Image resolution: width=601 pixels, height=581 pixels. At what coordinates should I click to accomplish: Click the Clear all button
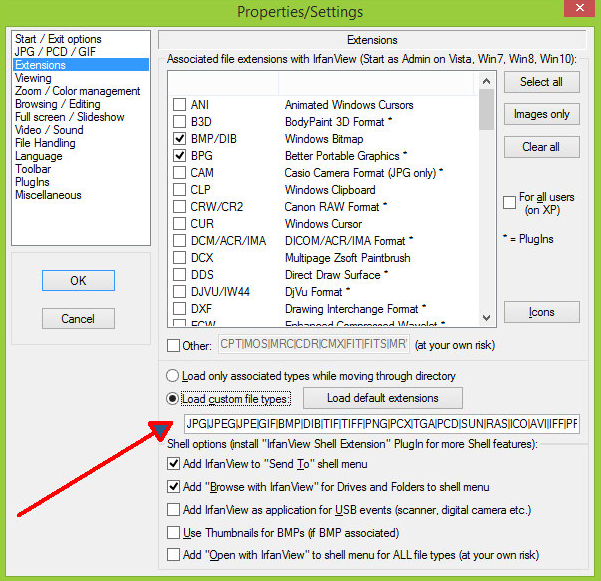(542, 147)
